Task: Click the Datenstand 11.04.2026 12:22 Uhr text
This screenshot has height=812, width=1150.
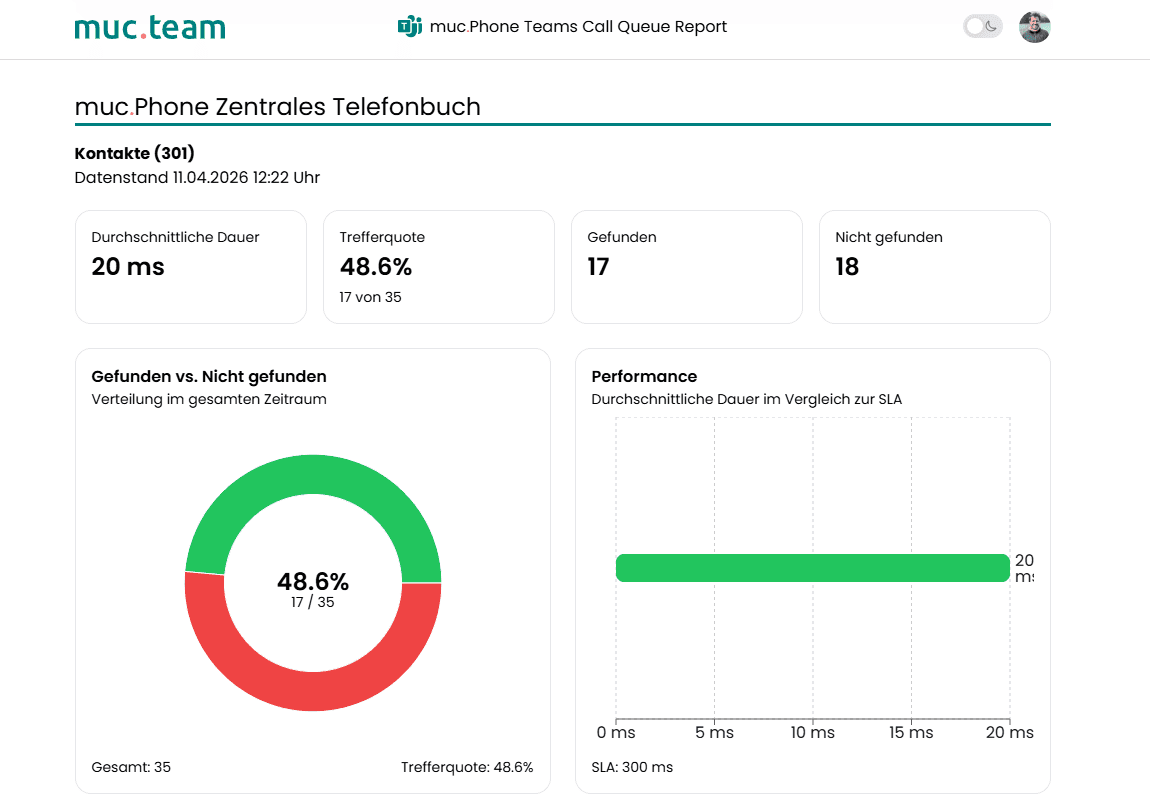Action: 197,178
